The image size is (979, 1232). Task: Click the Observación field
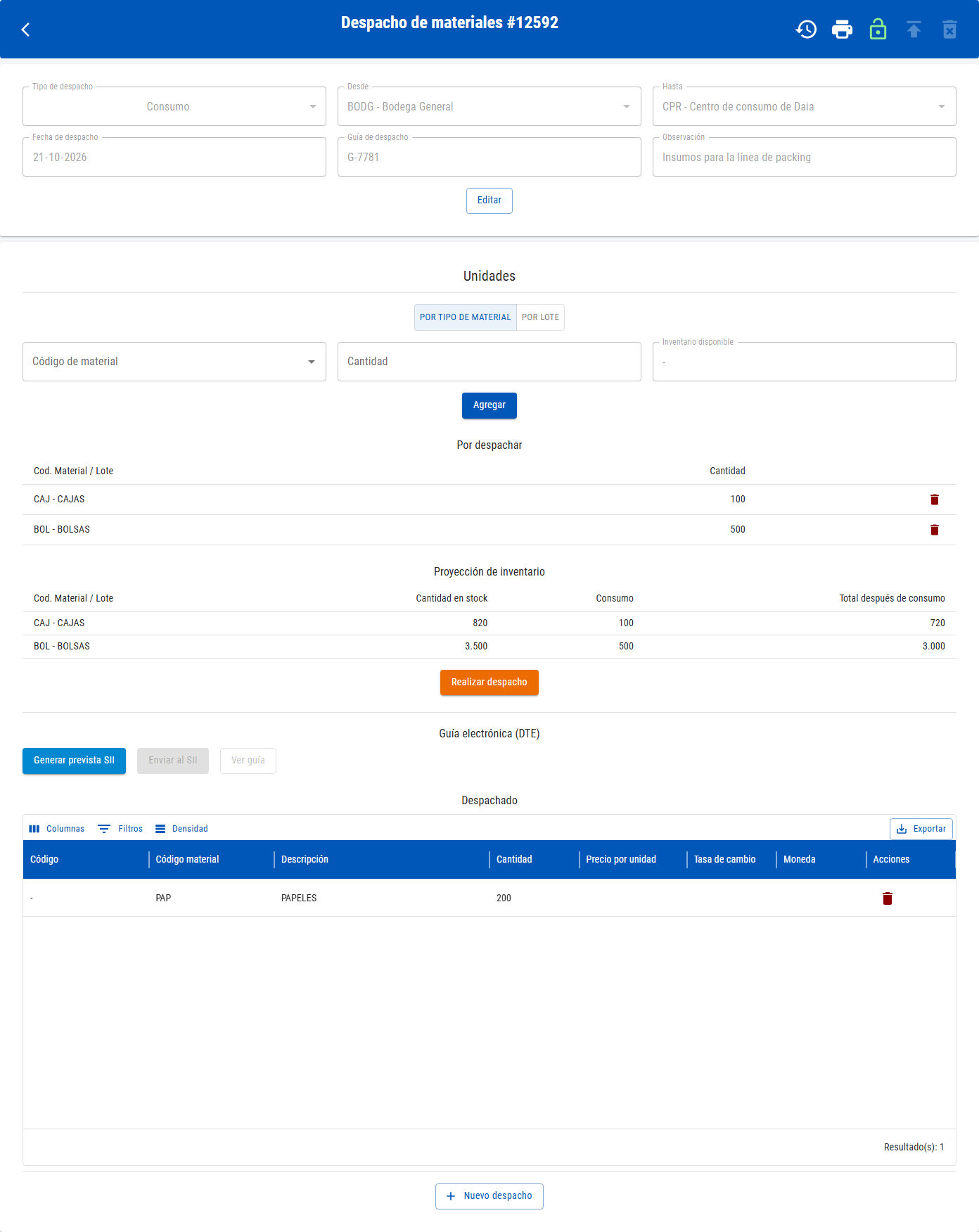pos(805,157)
